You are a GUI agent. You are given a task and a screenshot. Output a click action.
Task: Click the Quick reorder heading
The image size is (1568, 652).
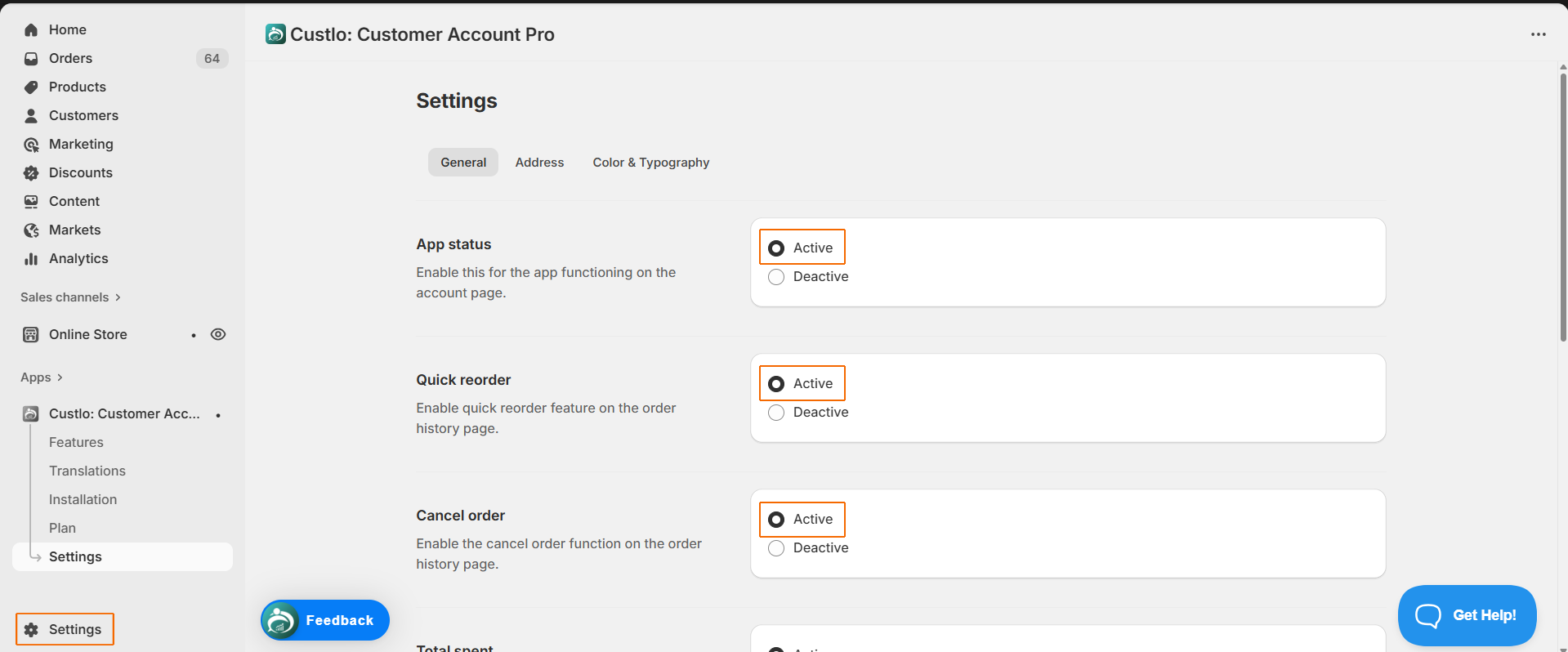click(463, 380)
